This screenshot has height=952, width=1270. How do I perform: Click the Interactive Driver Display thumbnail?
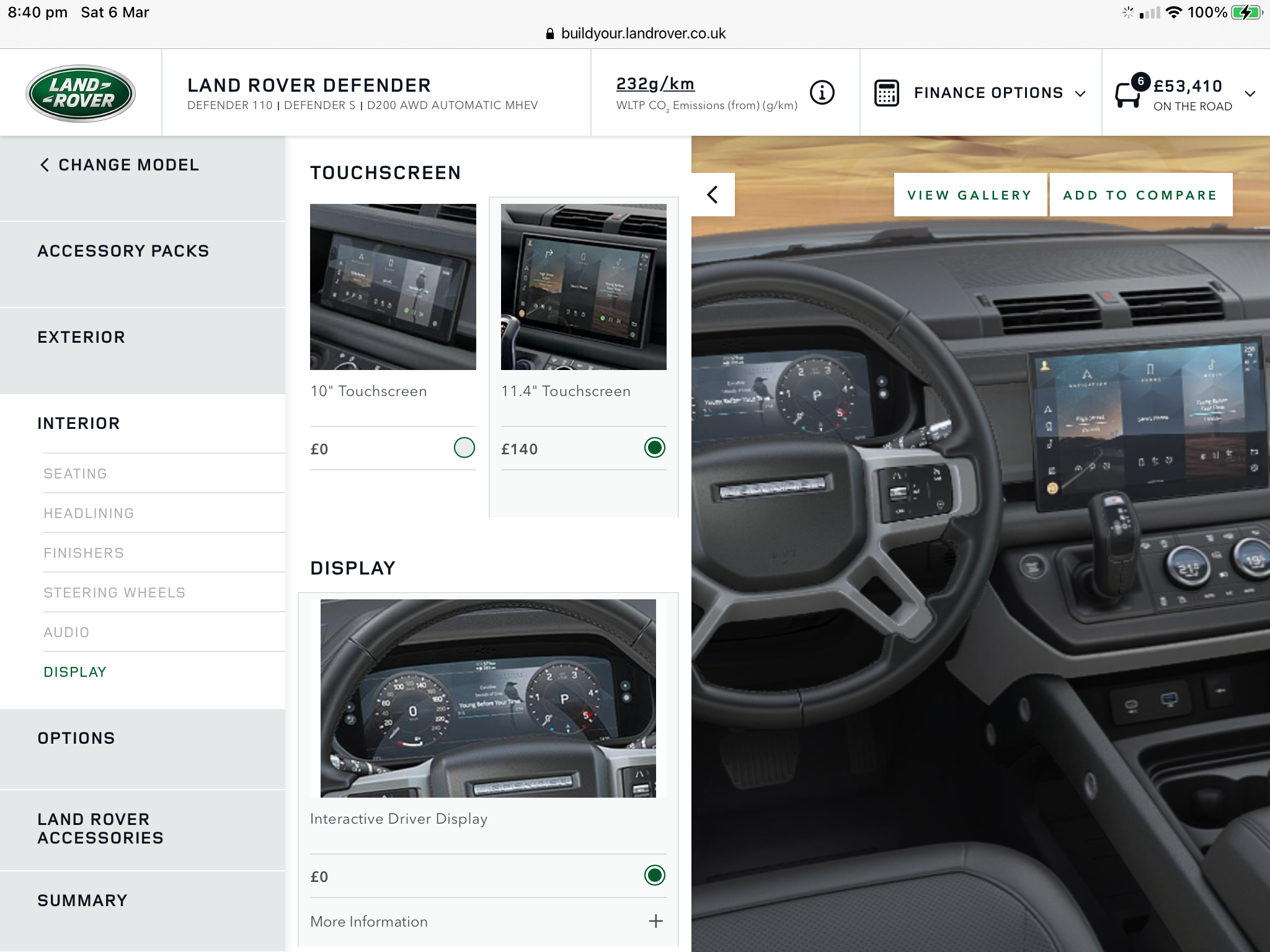[488, 699]
